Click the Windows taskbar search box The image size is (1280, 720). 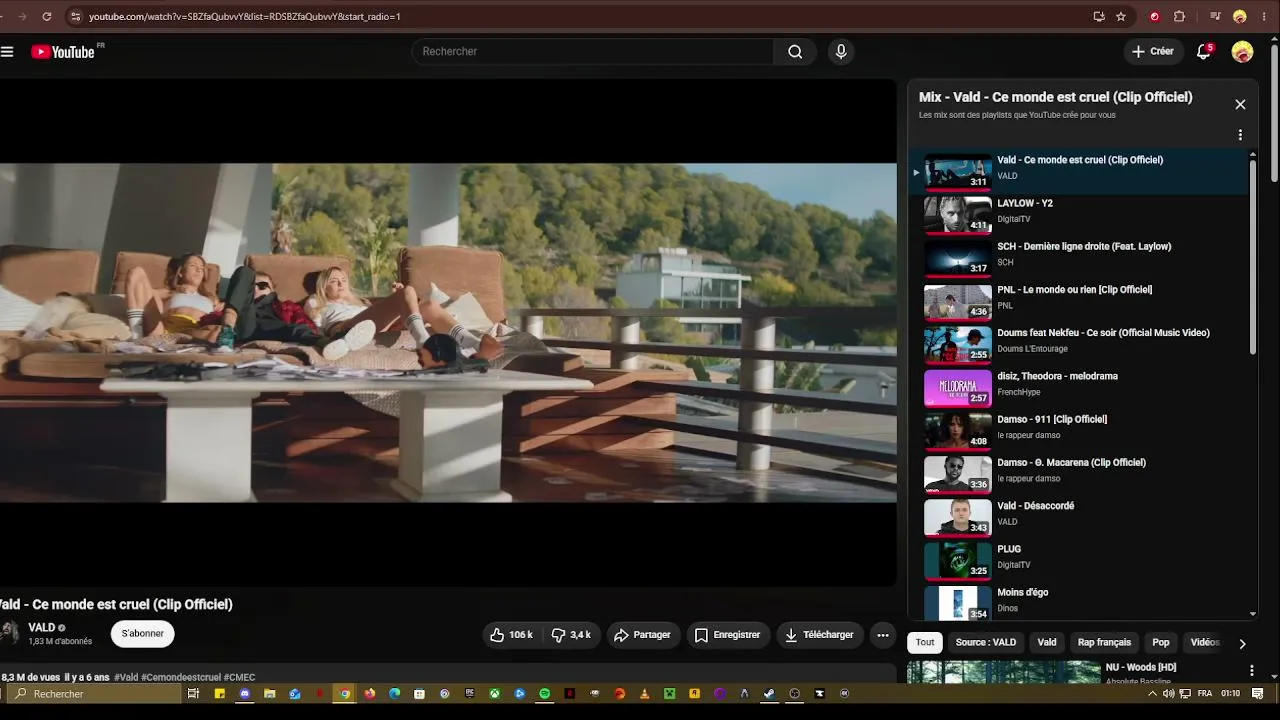[94, 694]
